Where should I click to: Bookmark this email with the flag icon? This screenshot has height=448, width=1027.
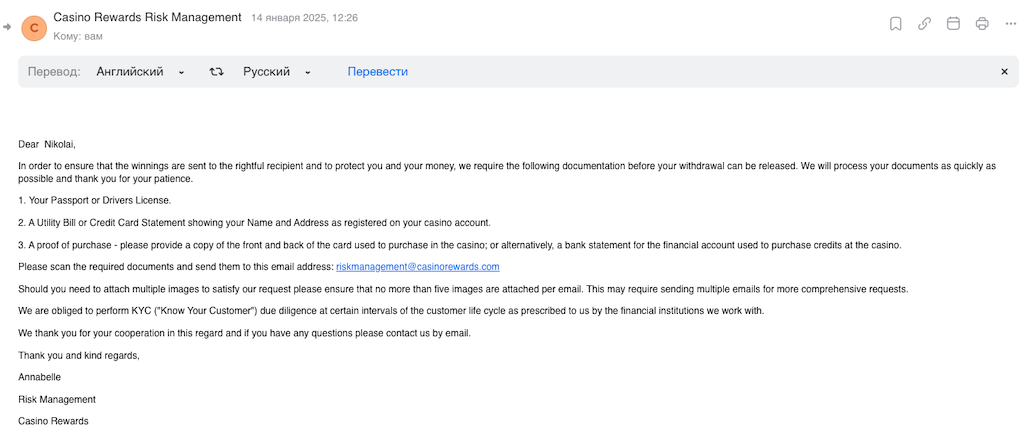(x=896, y=24)
